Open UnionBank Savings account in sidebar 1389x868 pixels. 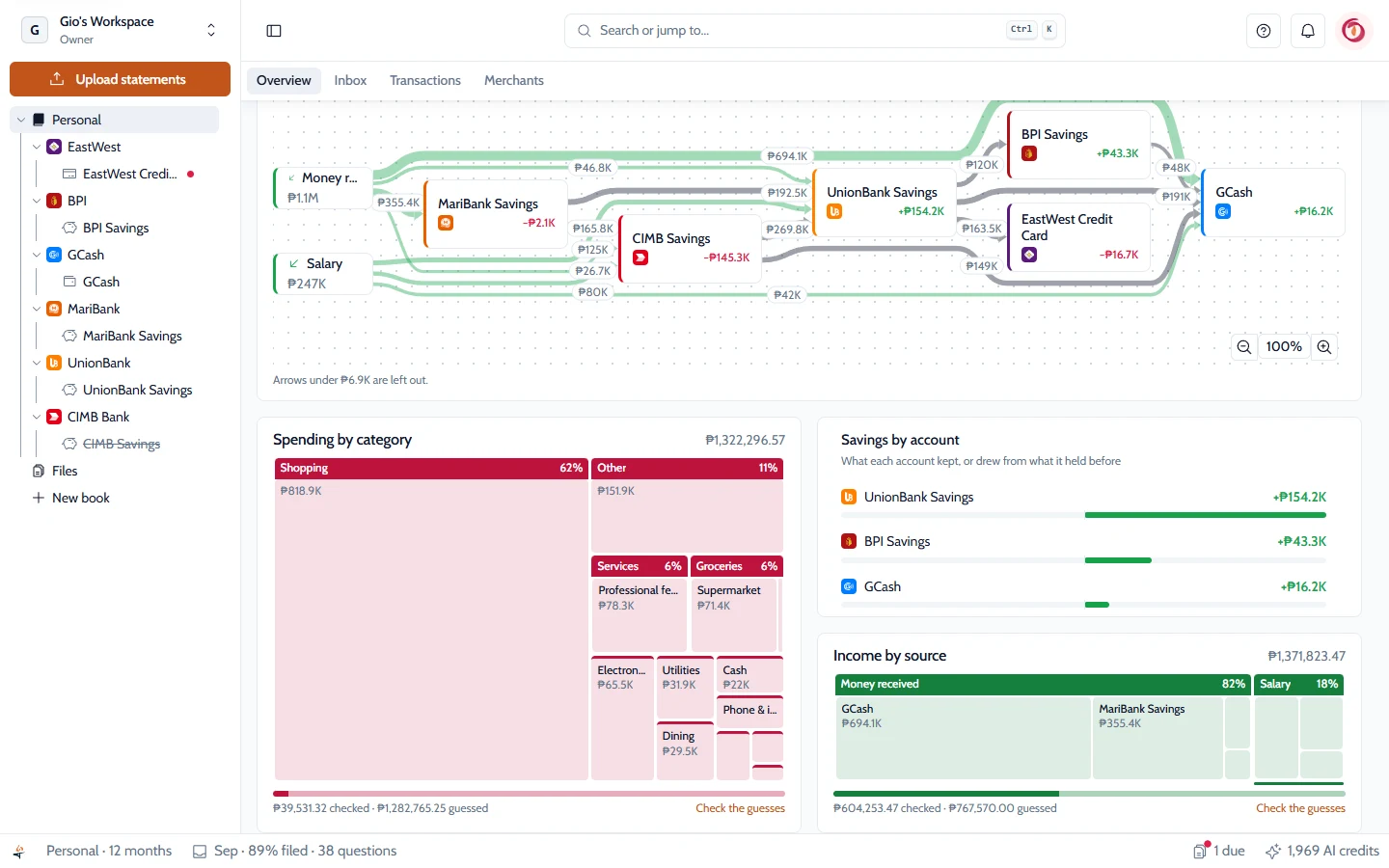click(x=137, y=390)
